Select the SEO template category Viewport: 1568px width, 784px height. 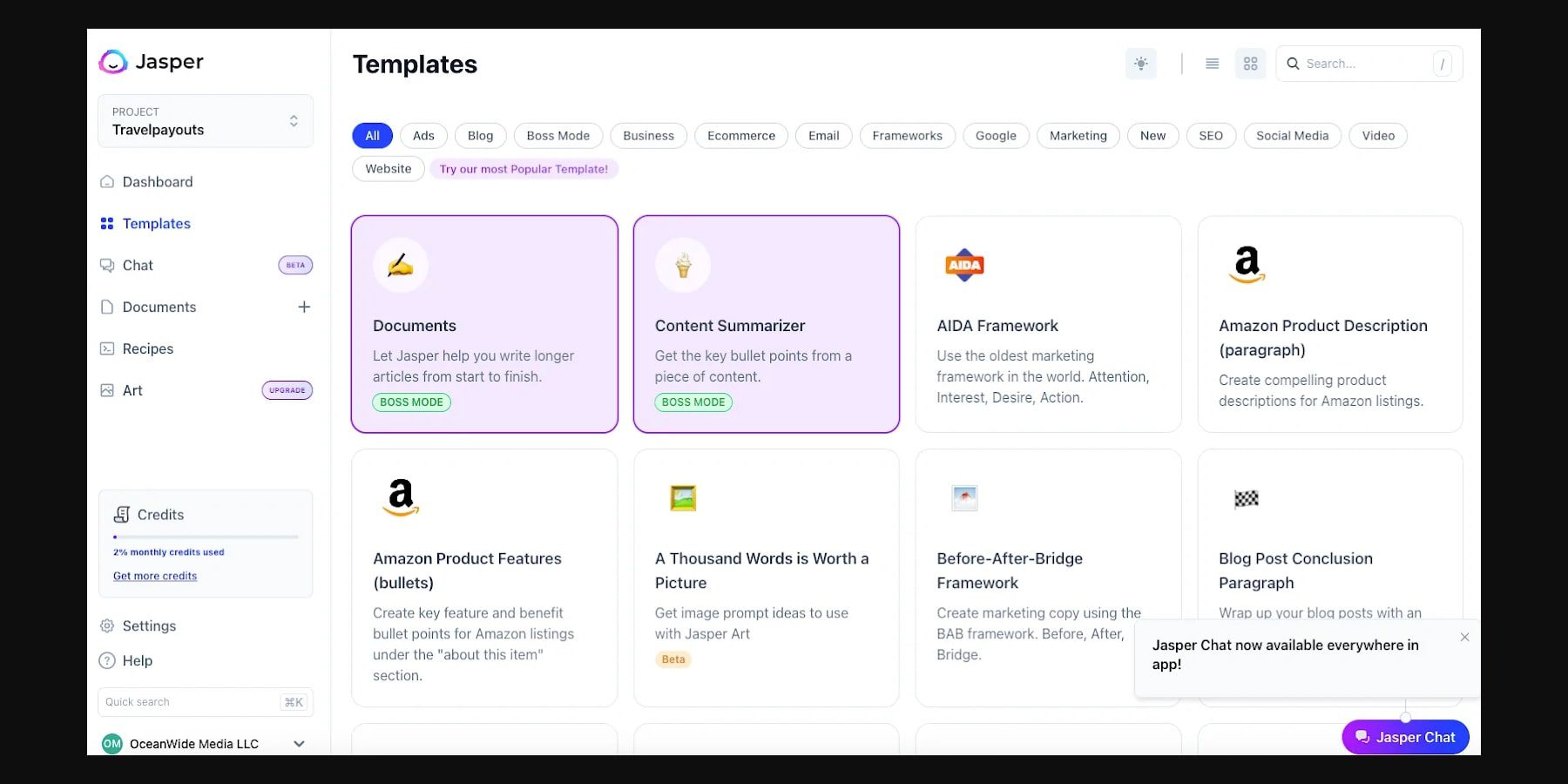(x=1211, y=135)
